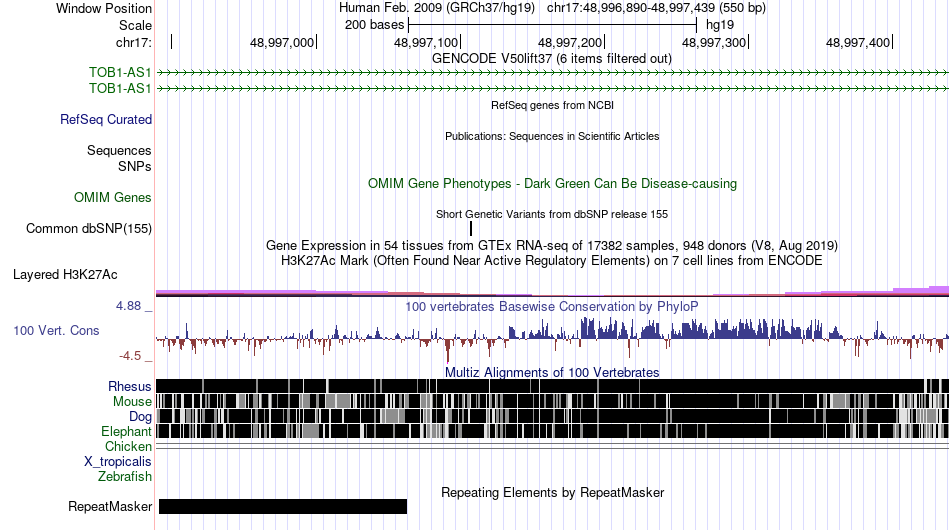Screen dimensions: 950x530
Task: Click the second TOB1-AS1 track label
Action: (x=120, y=88)
